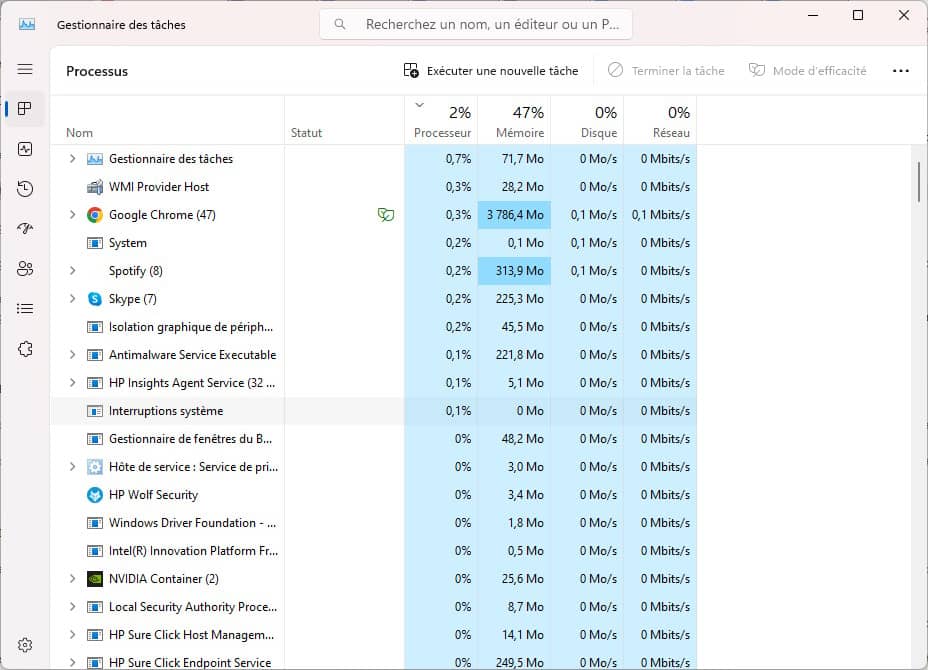The image size is (928, 670).
Task: Click the HP Wolf Security icon
Action: [x=95, y=495]
